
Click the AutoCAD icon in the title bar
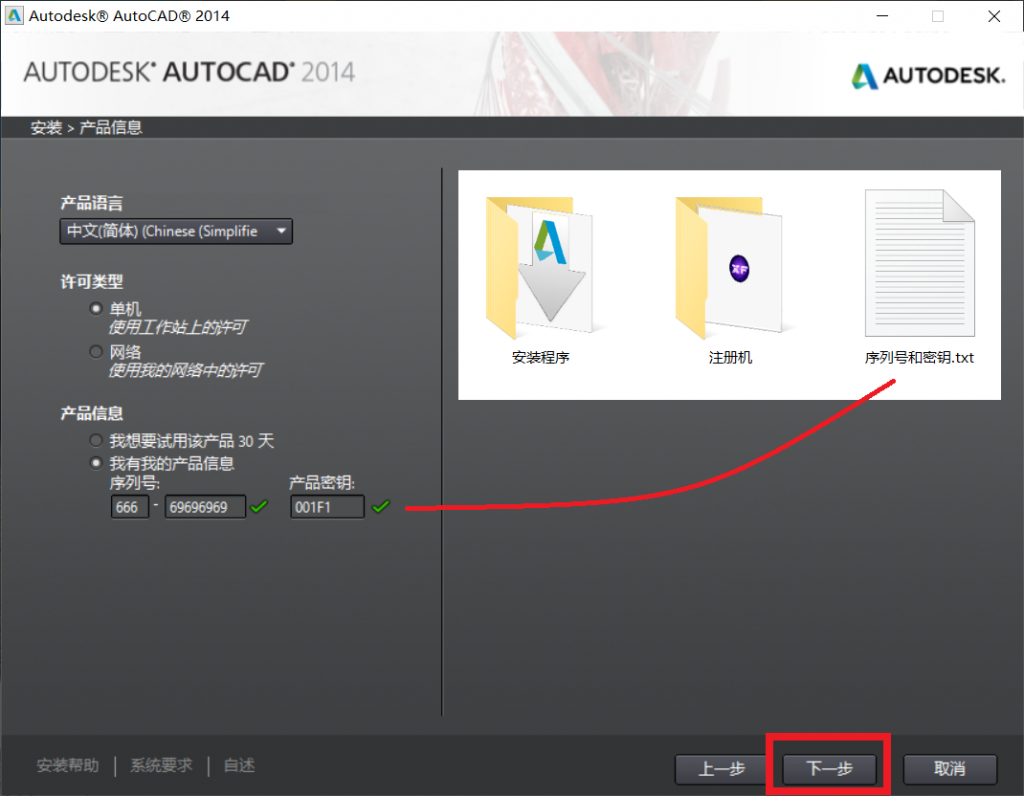14,16
